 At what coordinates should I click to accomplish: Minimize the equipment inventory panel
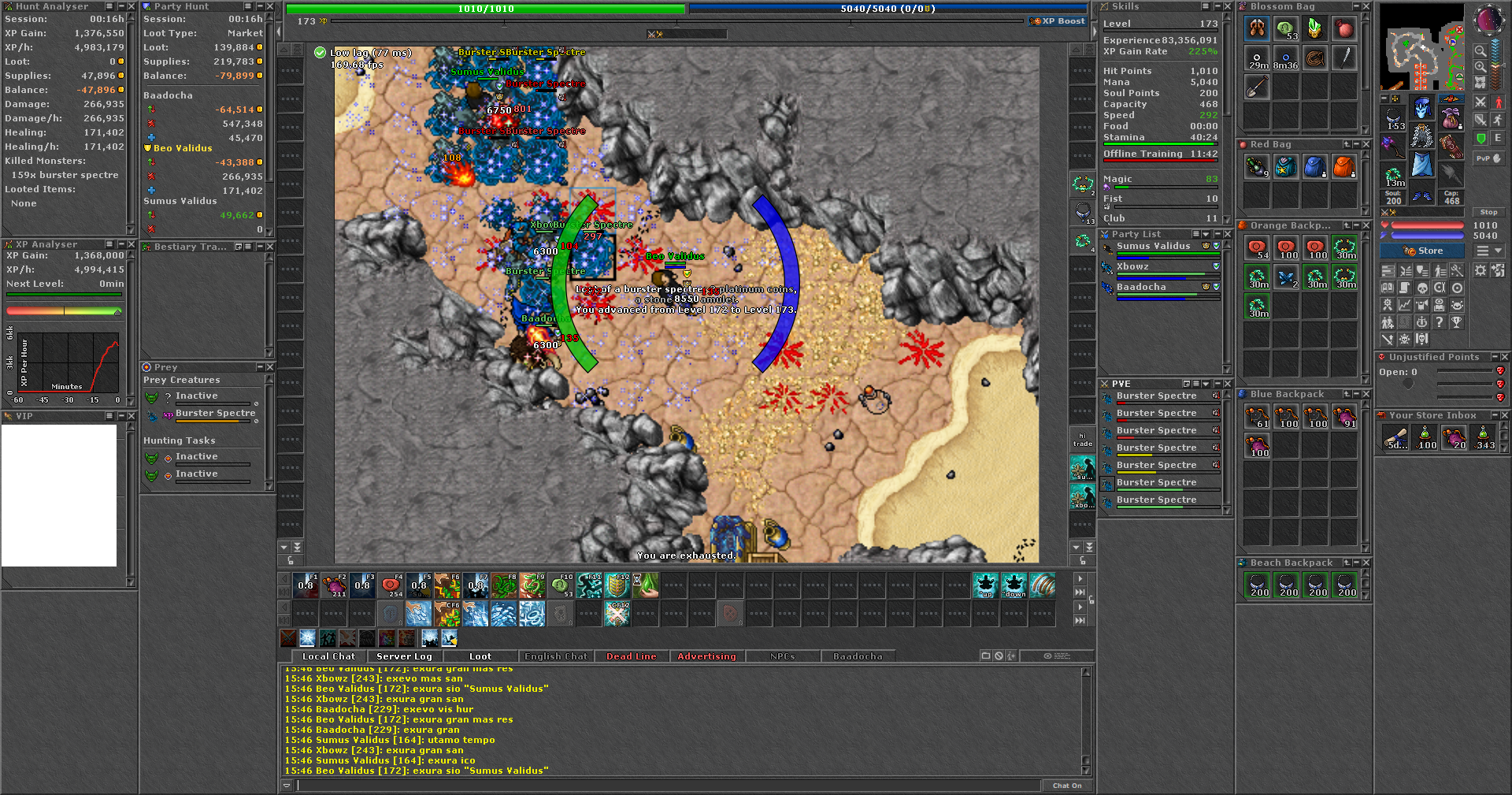[x=1384, y=98]
